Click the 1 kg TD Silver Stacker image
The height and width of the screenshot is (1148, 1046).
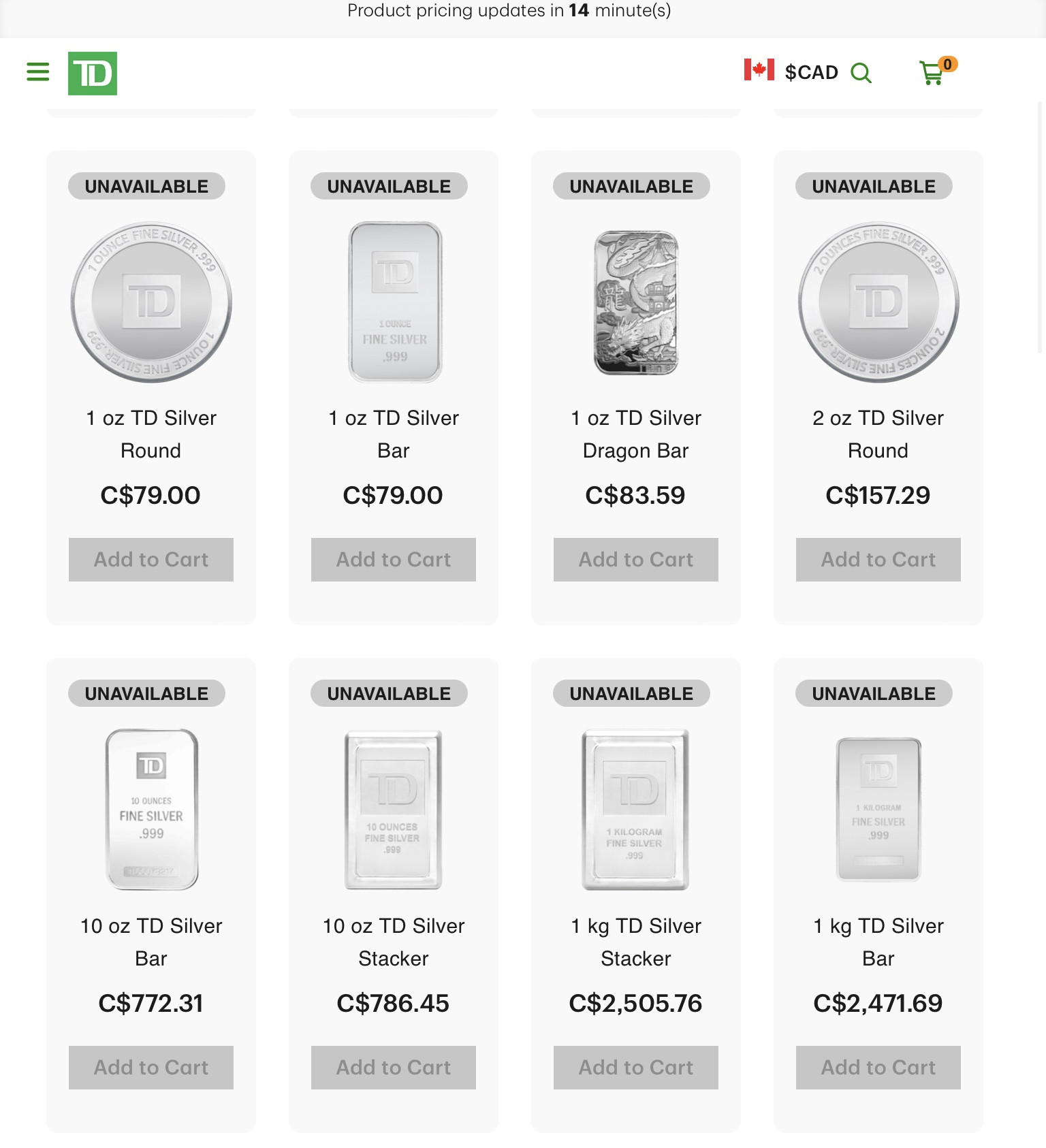pyautogui.click(x=636, y=809)
